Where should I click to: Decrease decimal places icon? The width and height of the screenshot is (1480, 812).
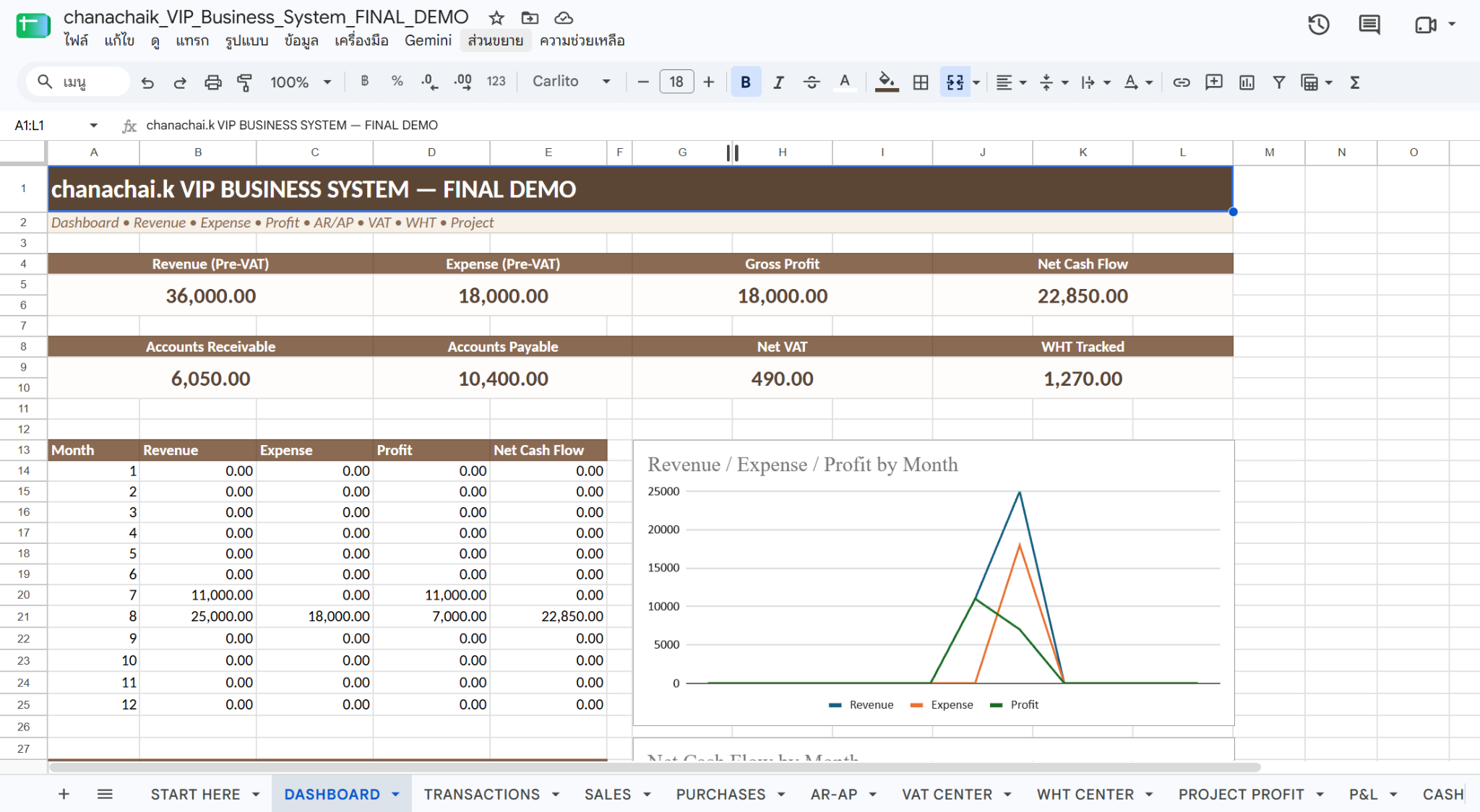(x=430, y=82)
